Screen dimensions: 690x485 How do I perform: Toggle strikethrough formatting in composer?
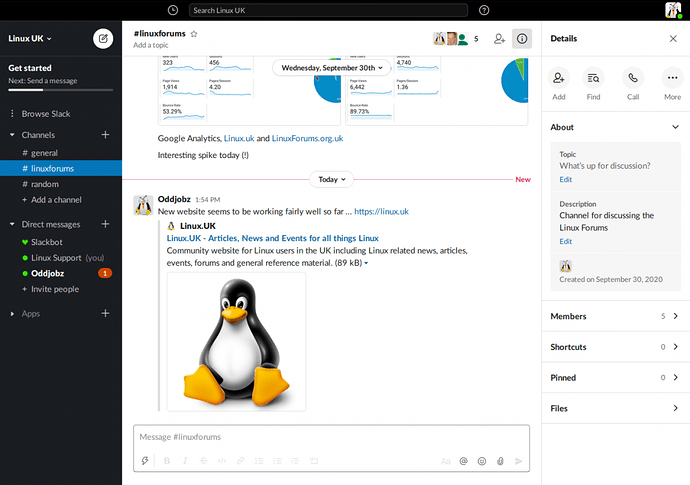[203, 461]
